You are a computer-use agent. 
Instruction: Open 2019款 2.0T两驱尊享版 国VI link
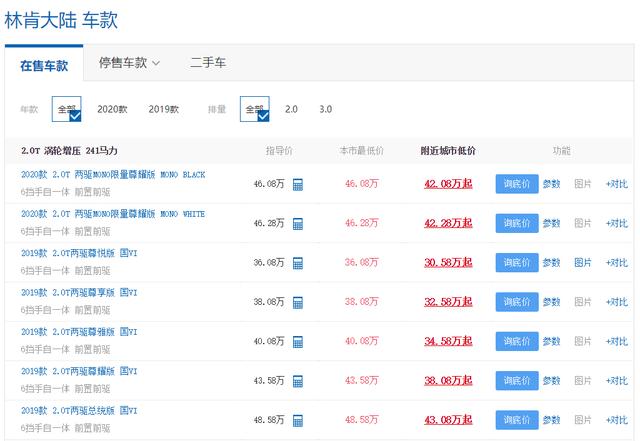(x=79, y=293)
